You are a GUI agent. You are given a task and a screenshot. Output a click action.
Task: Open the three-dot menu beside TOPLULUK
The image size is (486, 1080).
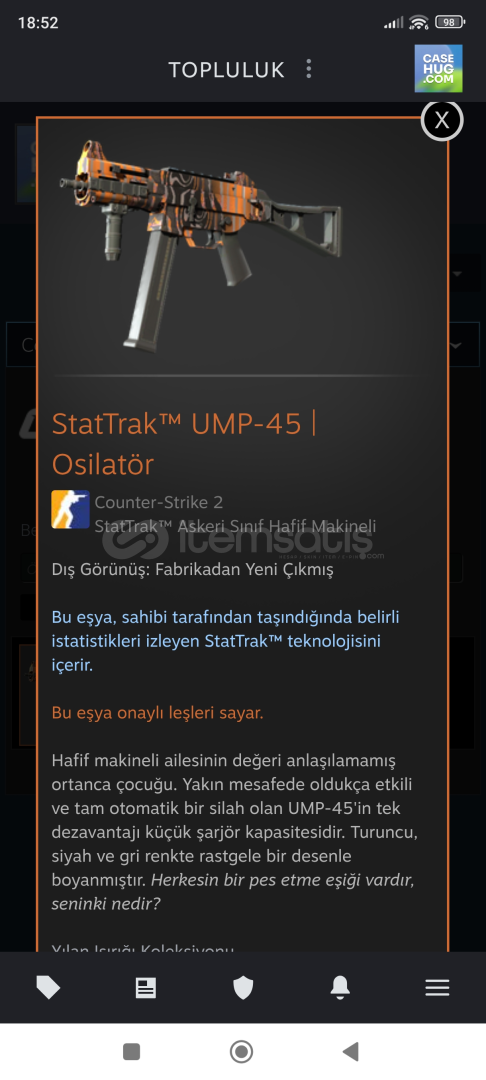[308, 69]
